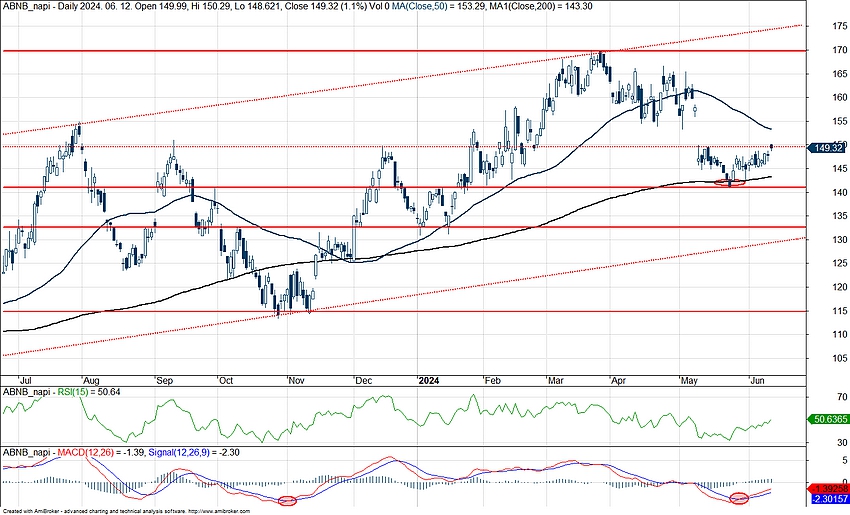Screen dimensions: 850x515
Task: Click the May date axis label
Action: click(689, 381)
